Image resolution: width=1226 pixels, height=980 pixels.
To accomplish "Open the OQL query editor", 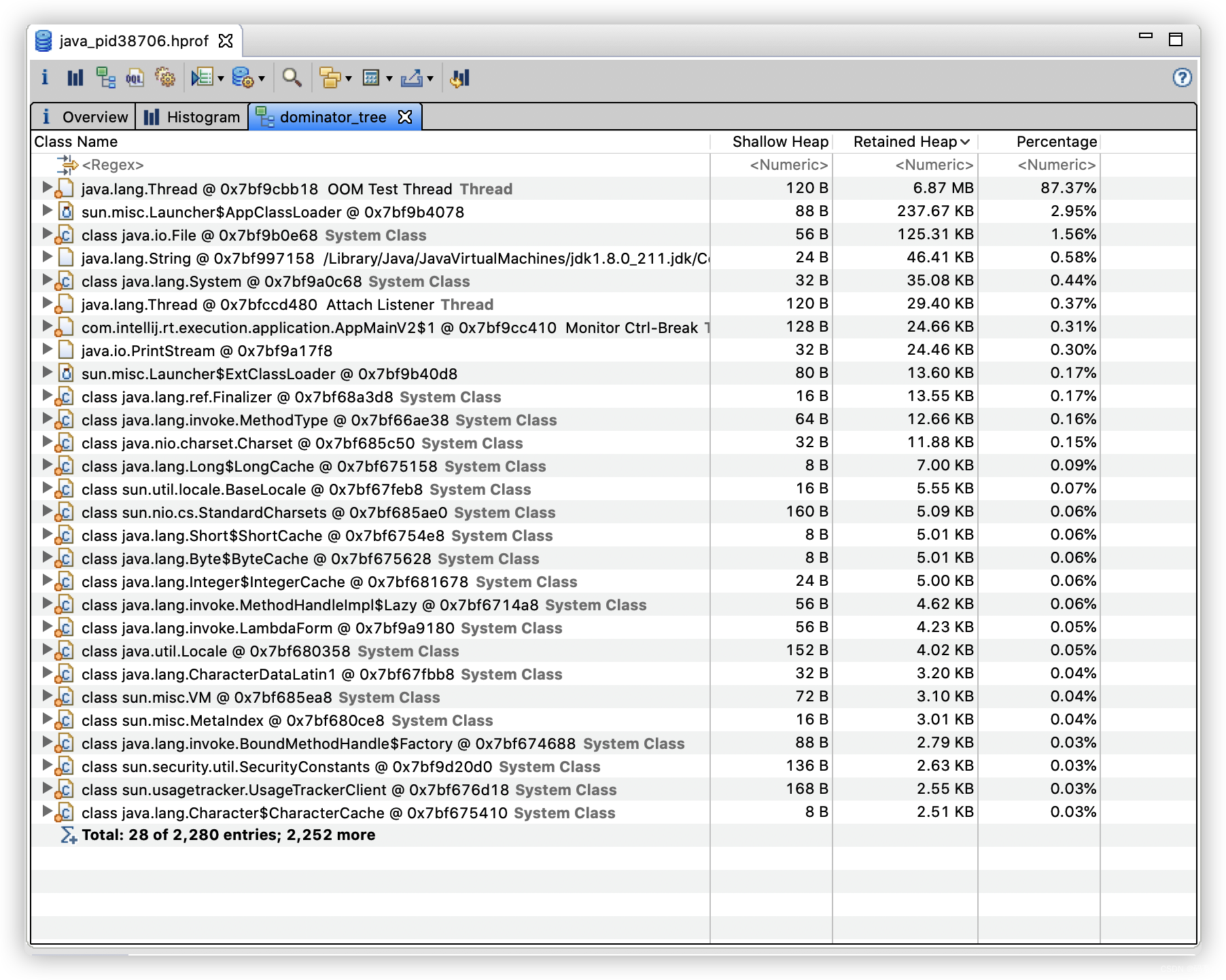I will (135, 77).
